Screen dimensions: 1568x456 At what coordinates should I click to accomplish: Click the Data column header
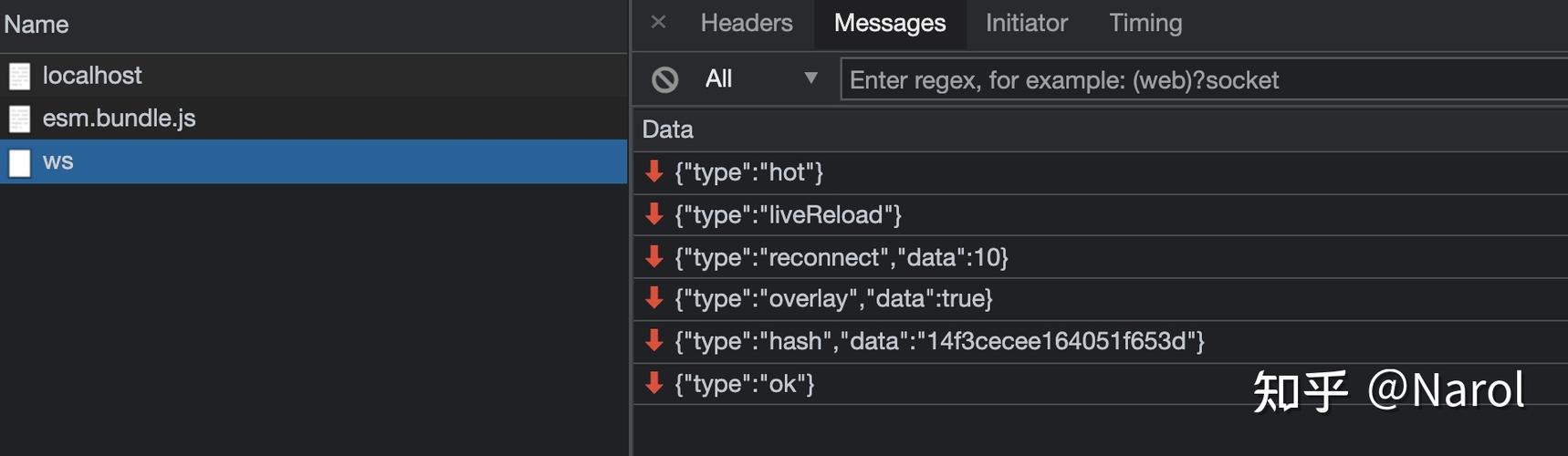(667, 130)
